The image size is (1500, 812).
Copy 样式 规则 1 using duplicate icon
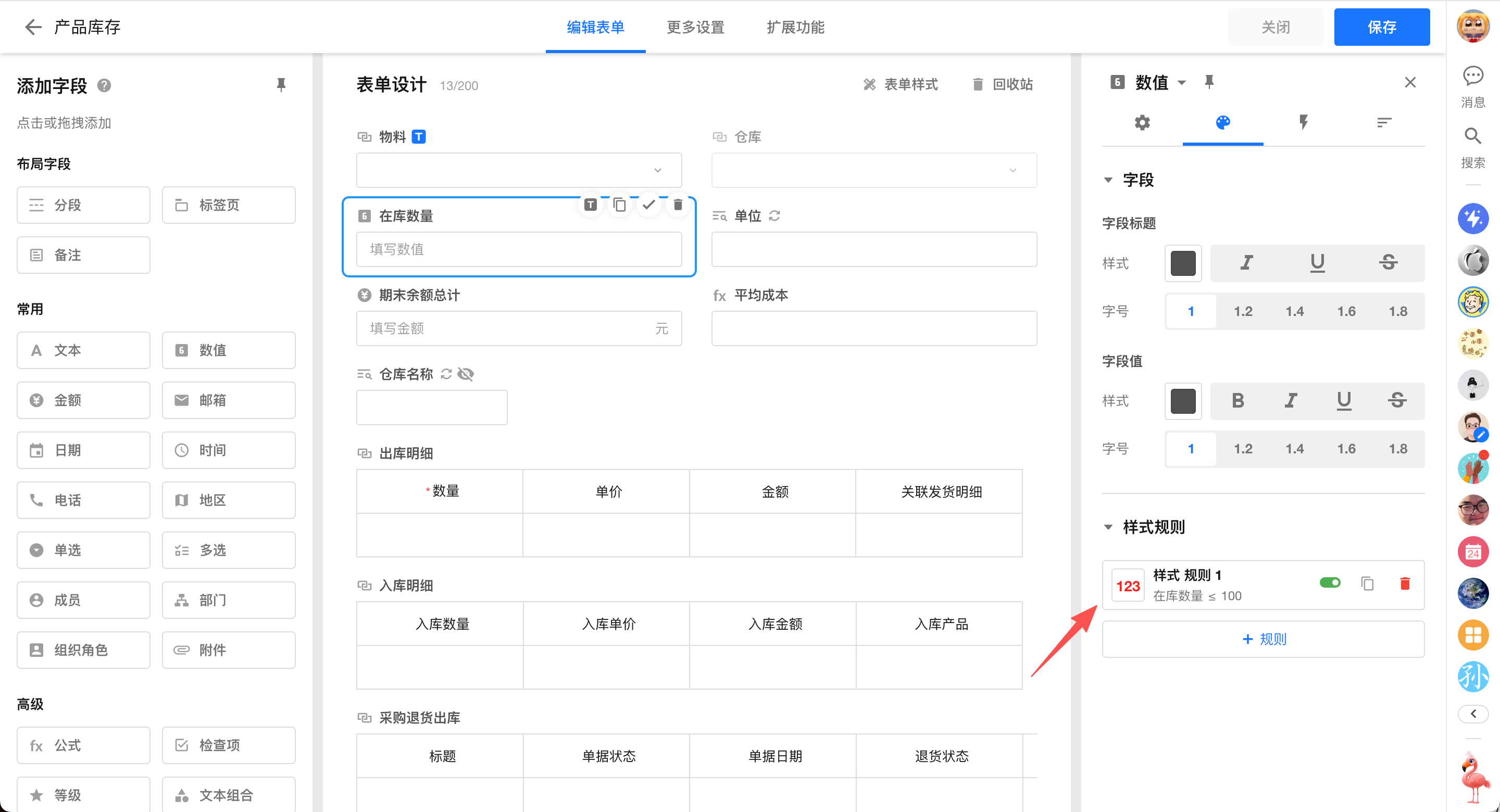1367,583
